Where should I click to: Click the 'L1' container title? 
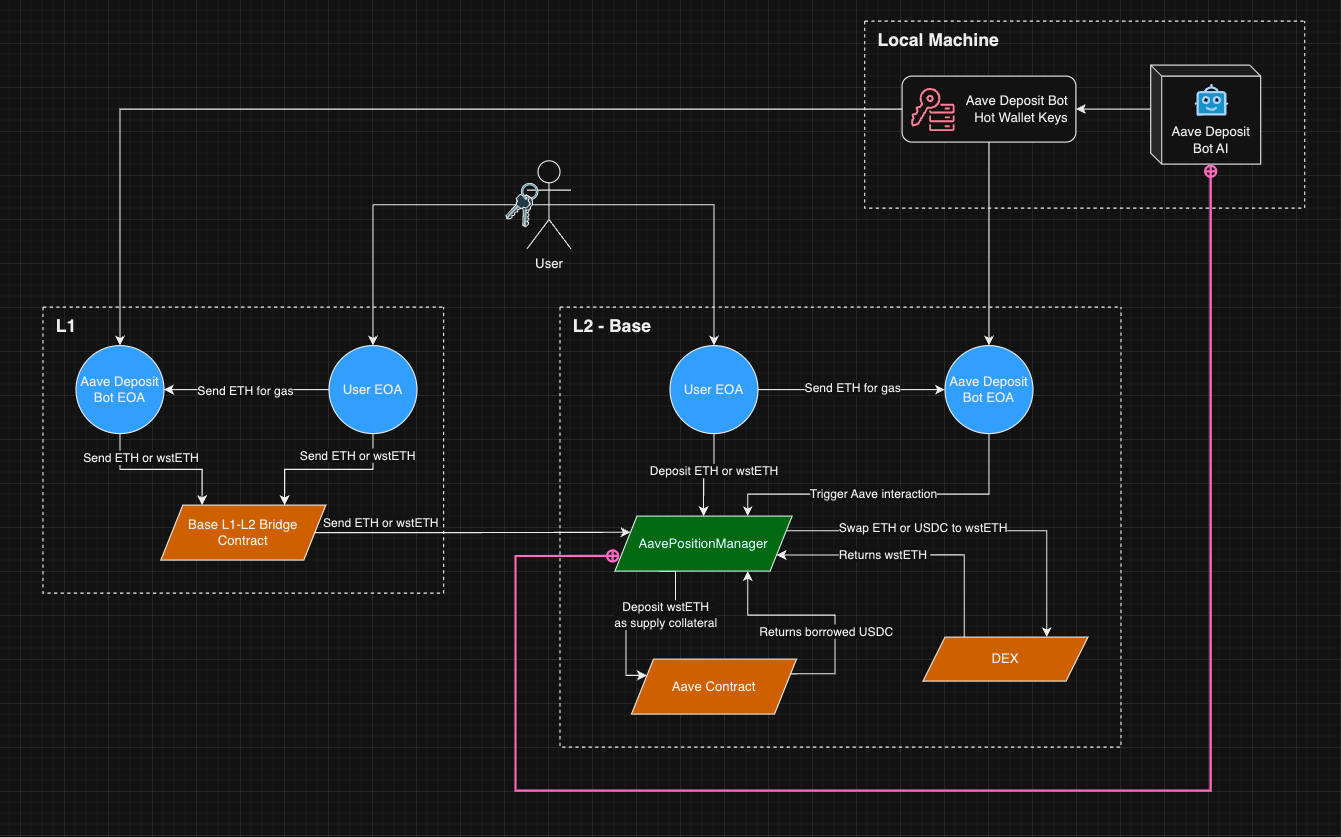(65, 326)
